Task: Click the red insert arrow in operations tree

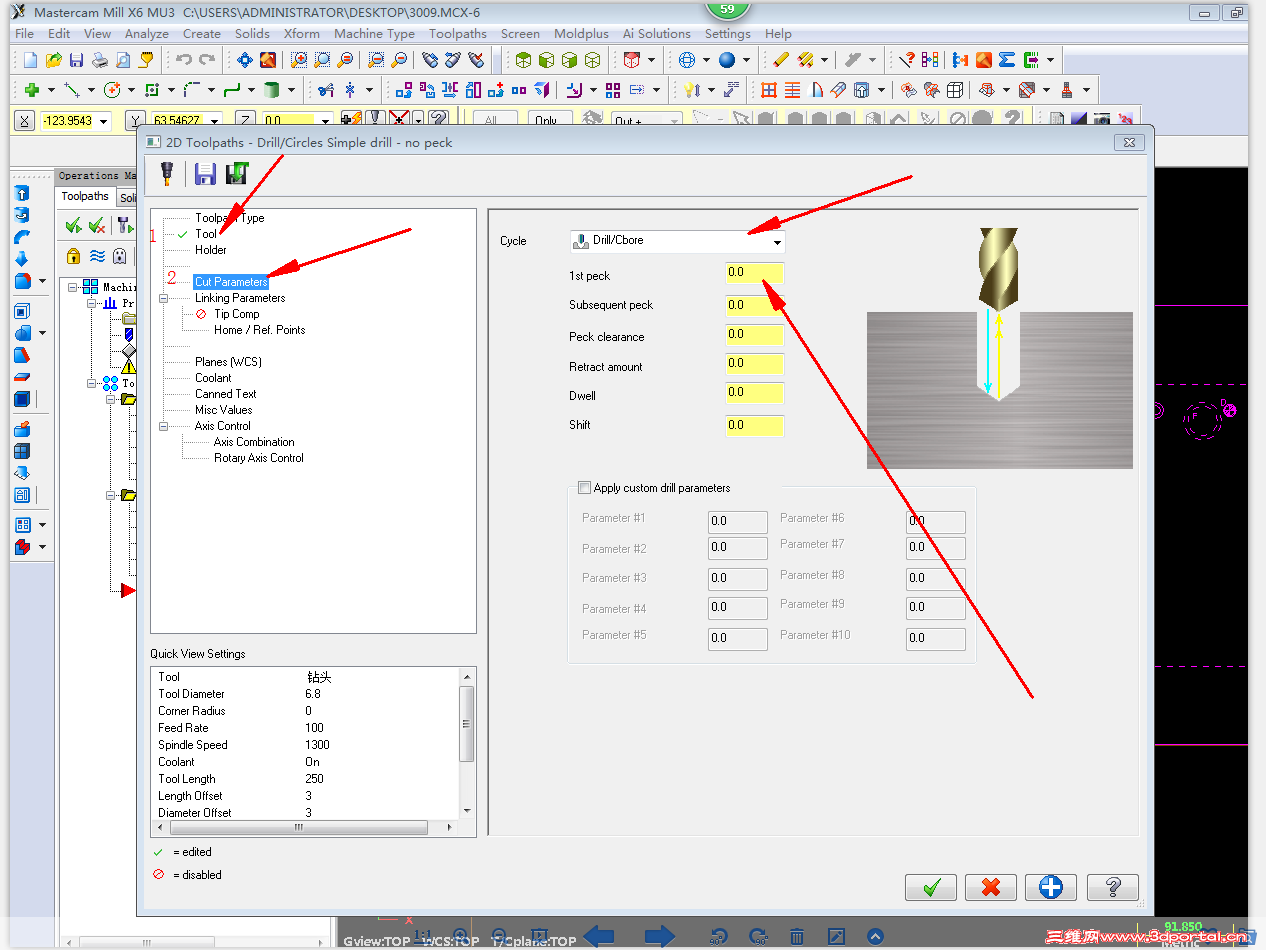Action: (x=127, y=591)
